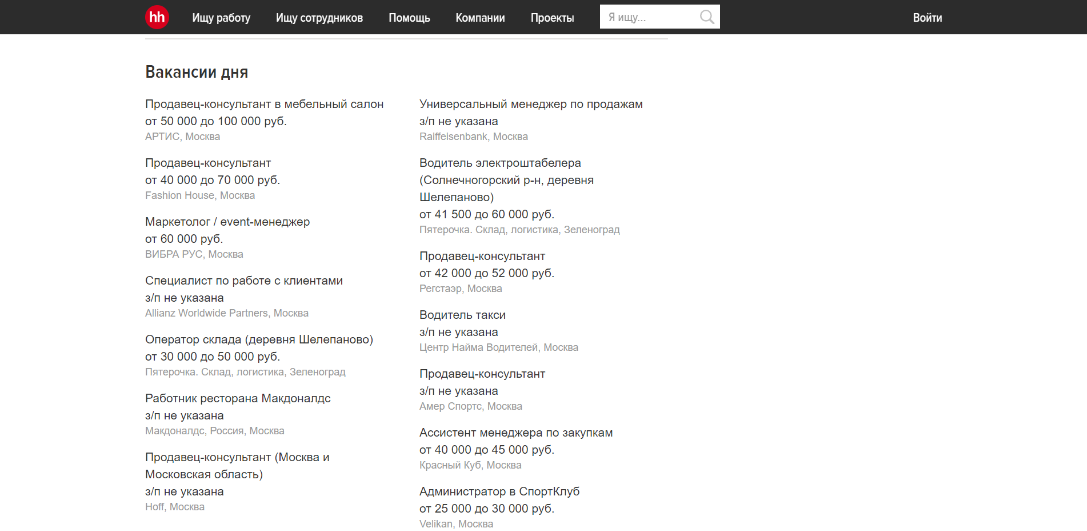
Task: Open Ассистент менеджера по закупкам vacancy
Action: pyautogui.click(x=516, y=433)
